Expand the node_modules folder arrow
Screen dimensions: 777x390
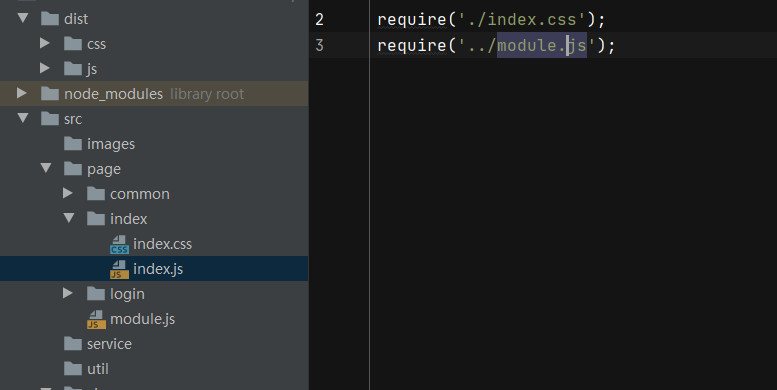pyautogui.click(x=22, y=93)
